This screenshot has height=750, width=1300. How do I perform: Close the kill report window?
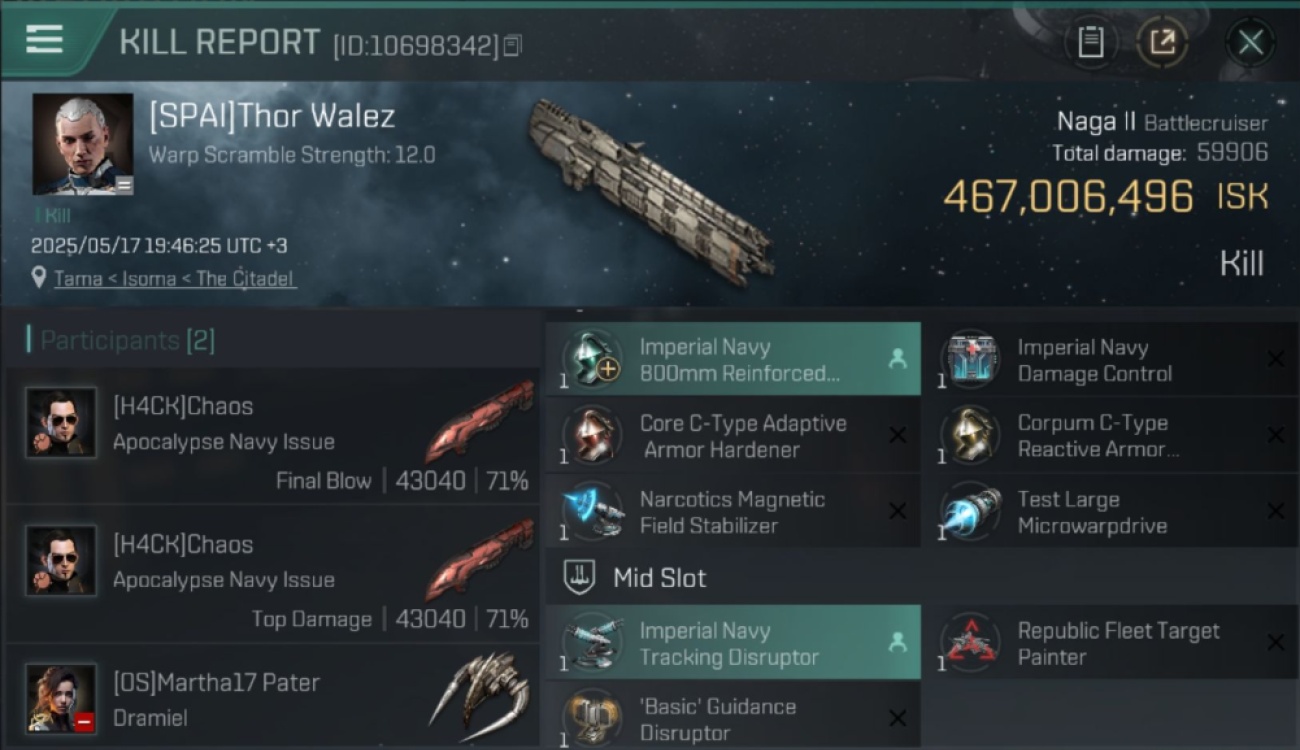tap(1250, 42)
